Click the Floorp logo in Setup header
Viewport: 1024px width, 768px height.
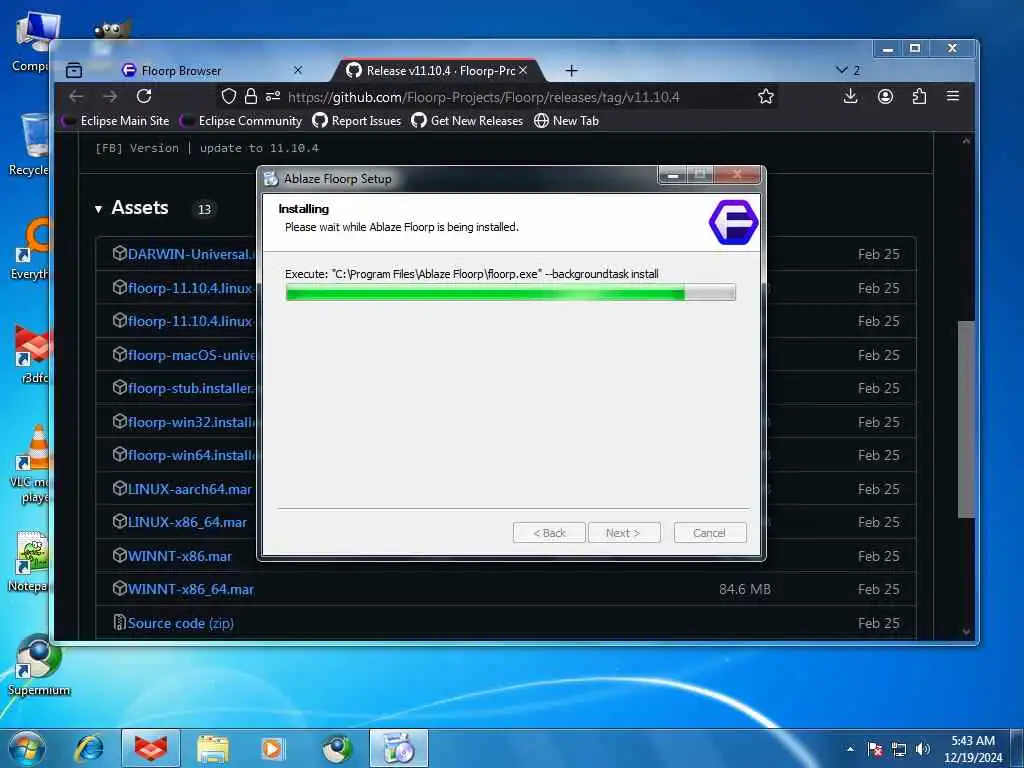[x=733, y=223]
